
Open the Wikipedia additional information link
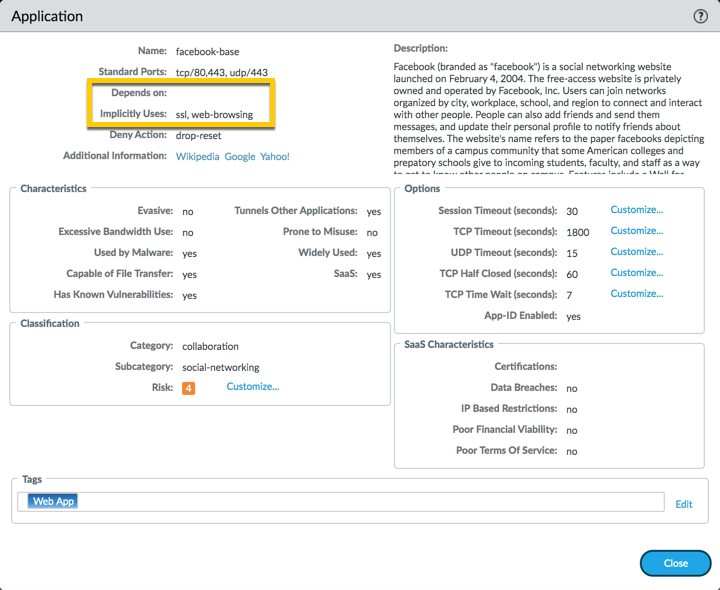(x=197, y=157)
